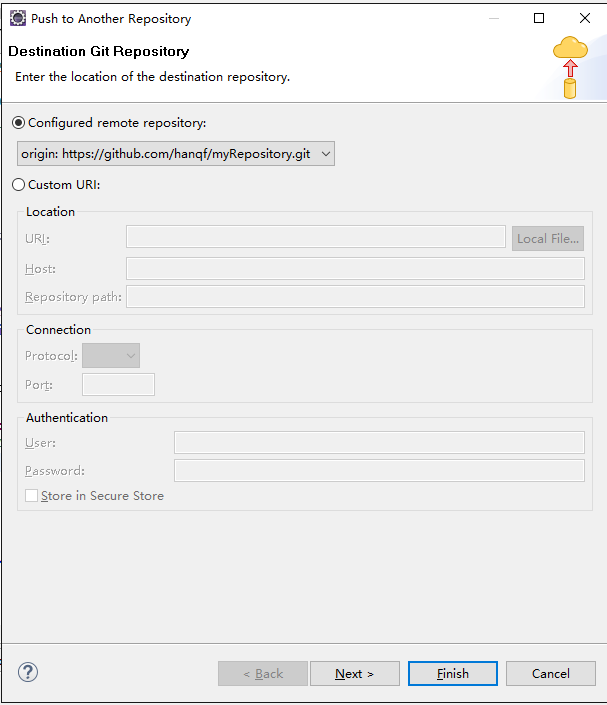Viewport: 607px width, 705px height.
Task: Open the Local File... browse button
Action: click(x=548, y=238)
